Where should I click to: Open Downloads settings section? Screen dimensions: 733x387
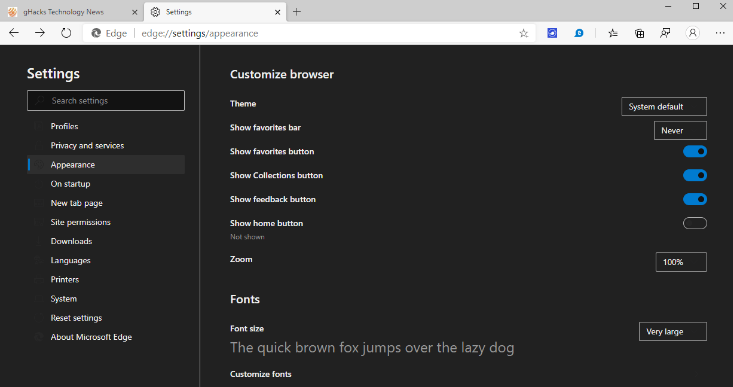tap(106, 241)
